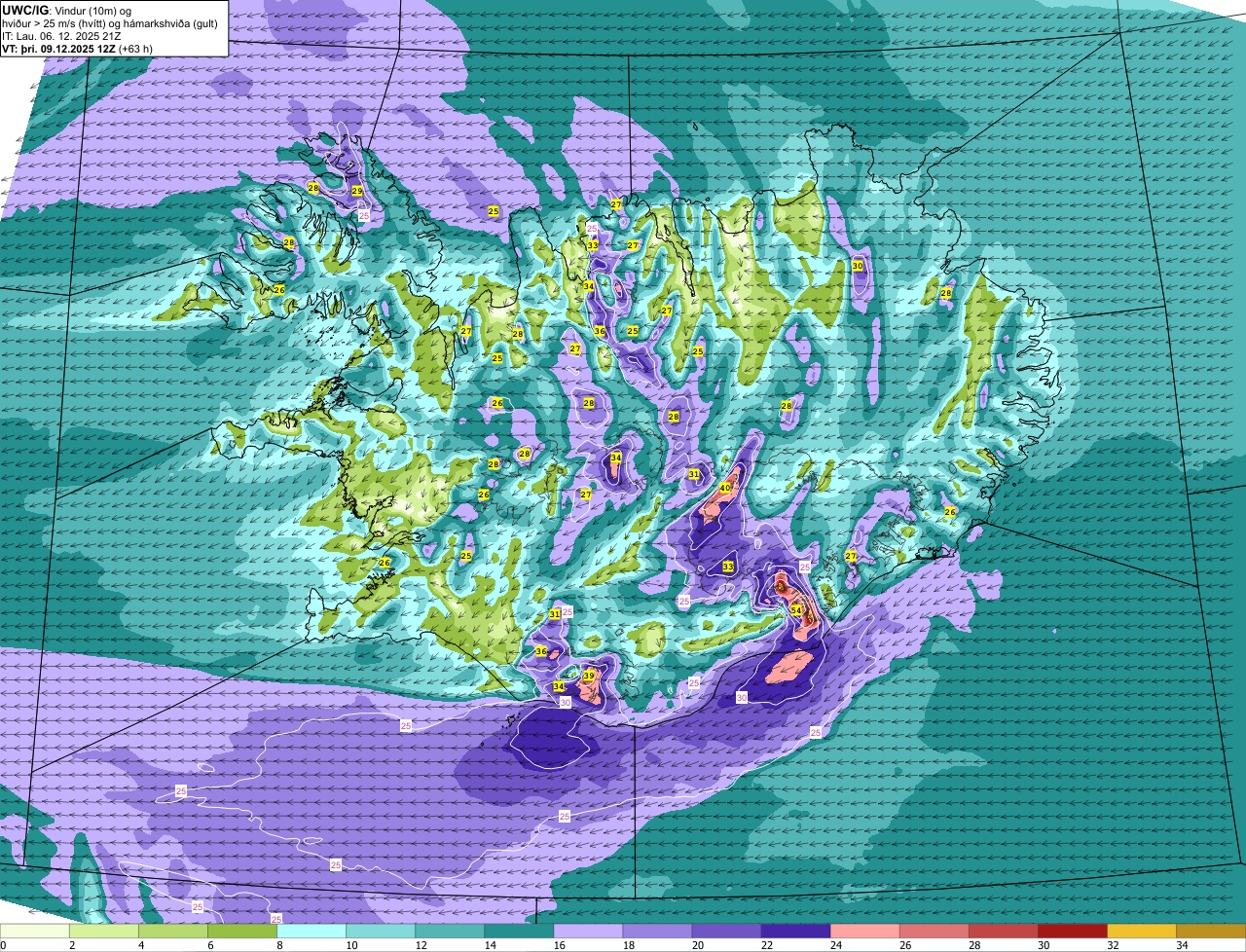
Task: Select the 26–28 m/s salmon legend swatch
Action: [935, 932]
